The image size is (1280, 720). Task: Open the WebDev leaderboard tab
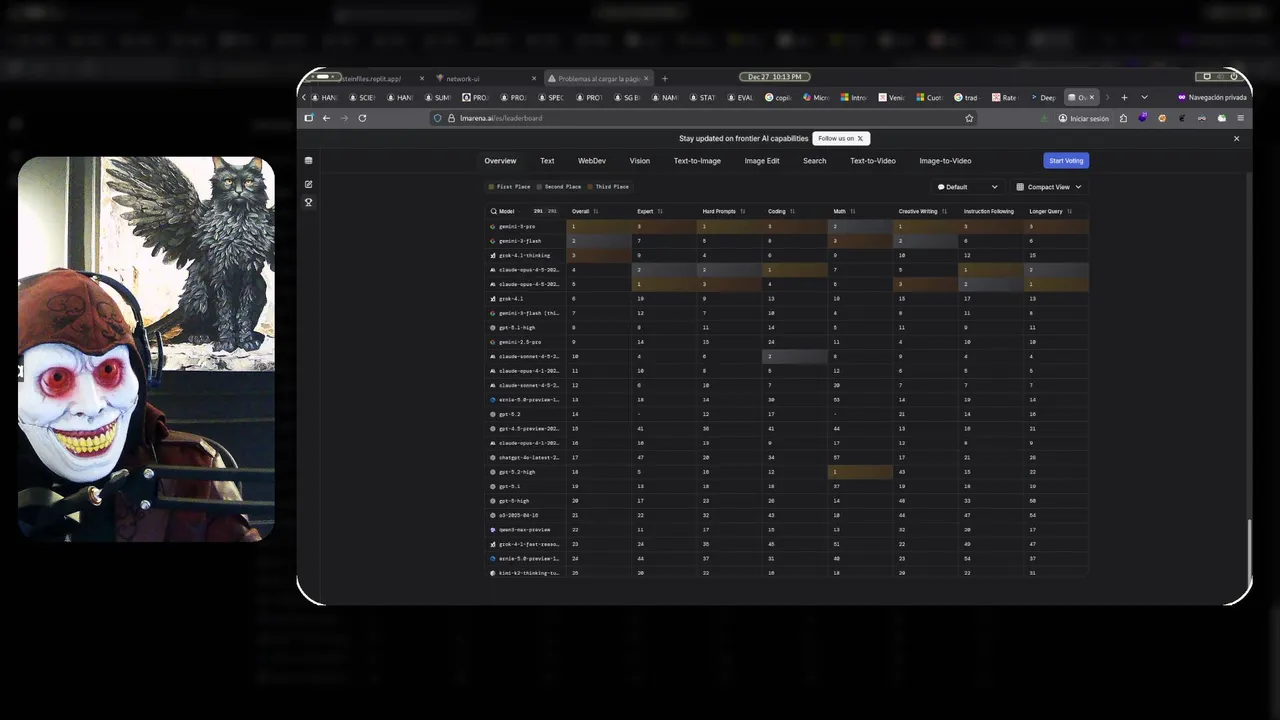point(592,161)
